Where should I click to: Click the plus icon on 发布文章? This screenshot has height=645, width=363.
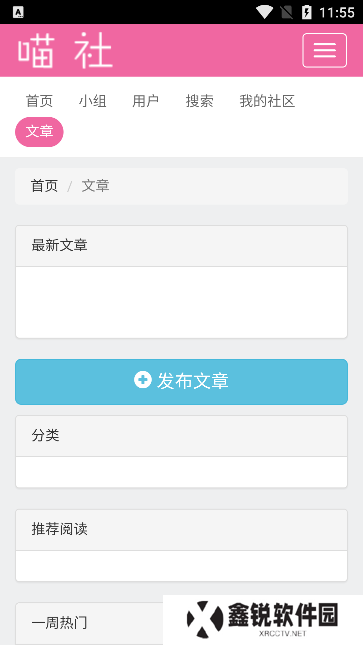[143, 379]
